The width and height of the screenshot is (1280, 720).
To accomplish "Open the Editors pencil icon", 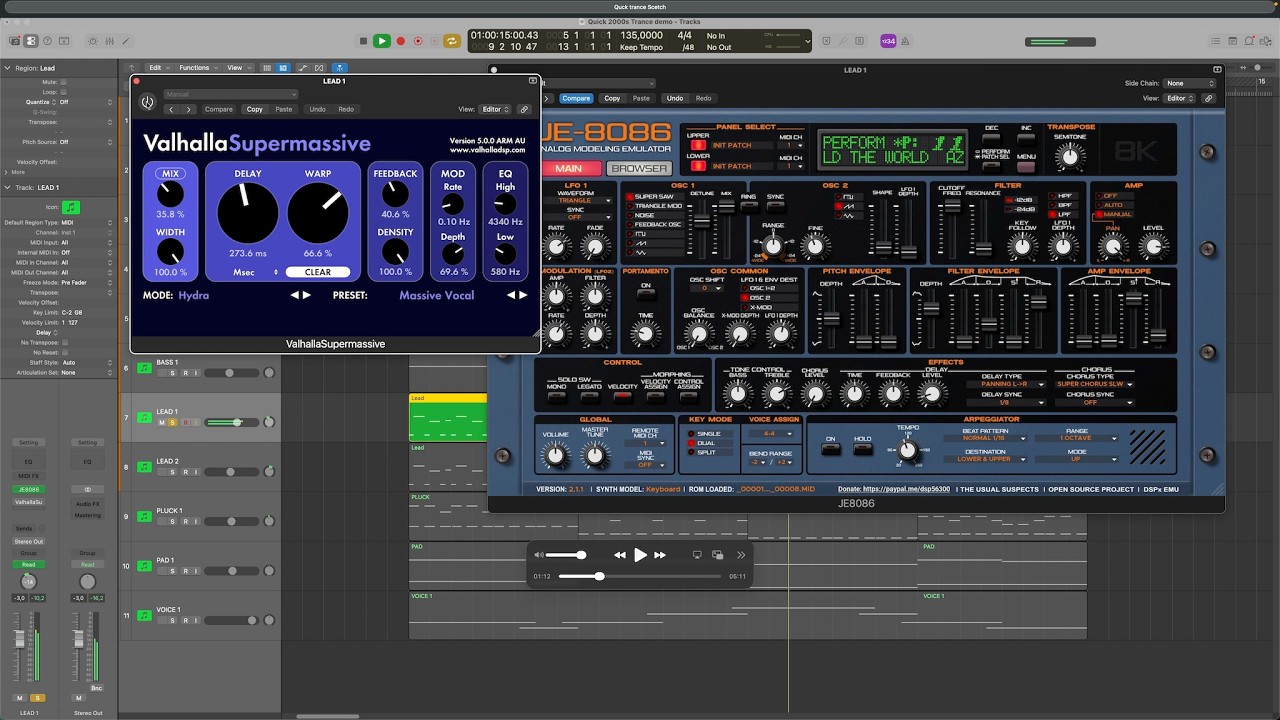I will pos(124,41).
